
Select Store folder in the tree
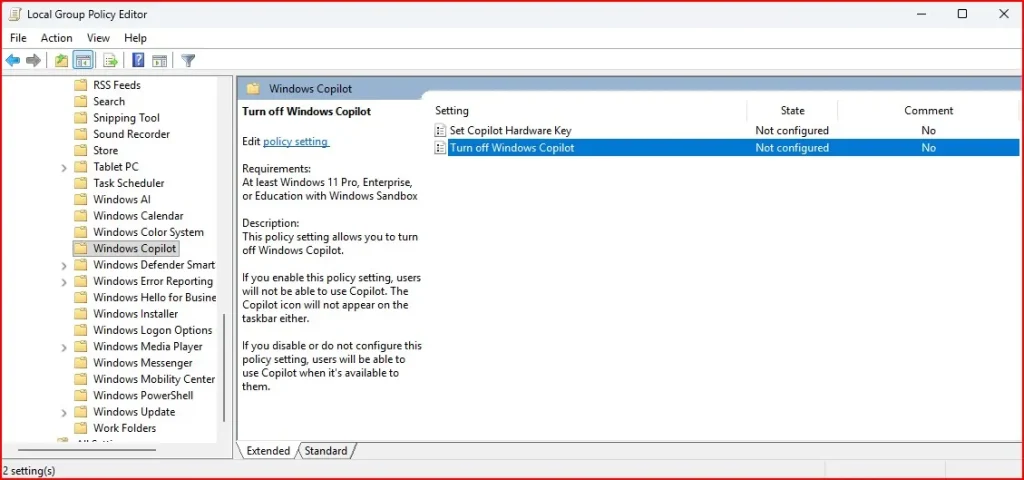(x=105, y=150)
